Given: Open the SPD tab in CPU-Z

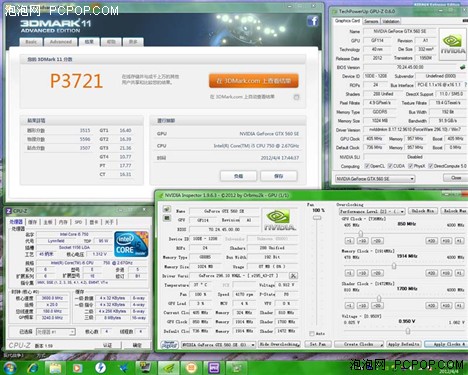Looking at the screenshot, I should (x=78, y=222).
